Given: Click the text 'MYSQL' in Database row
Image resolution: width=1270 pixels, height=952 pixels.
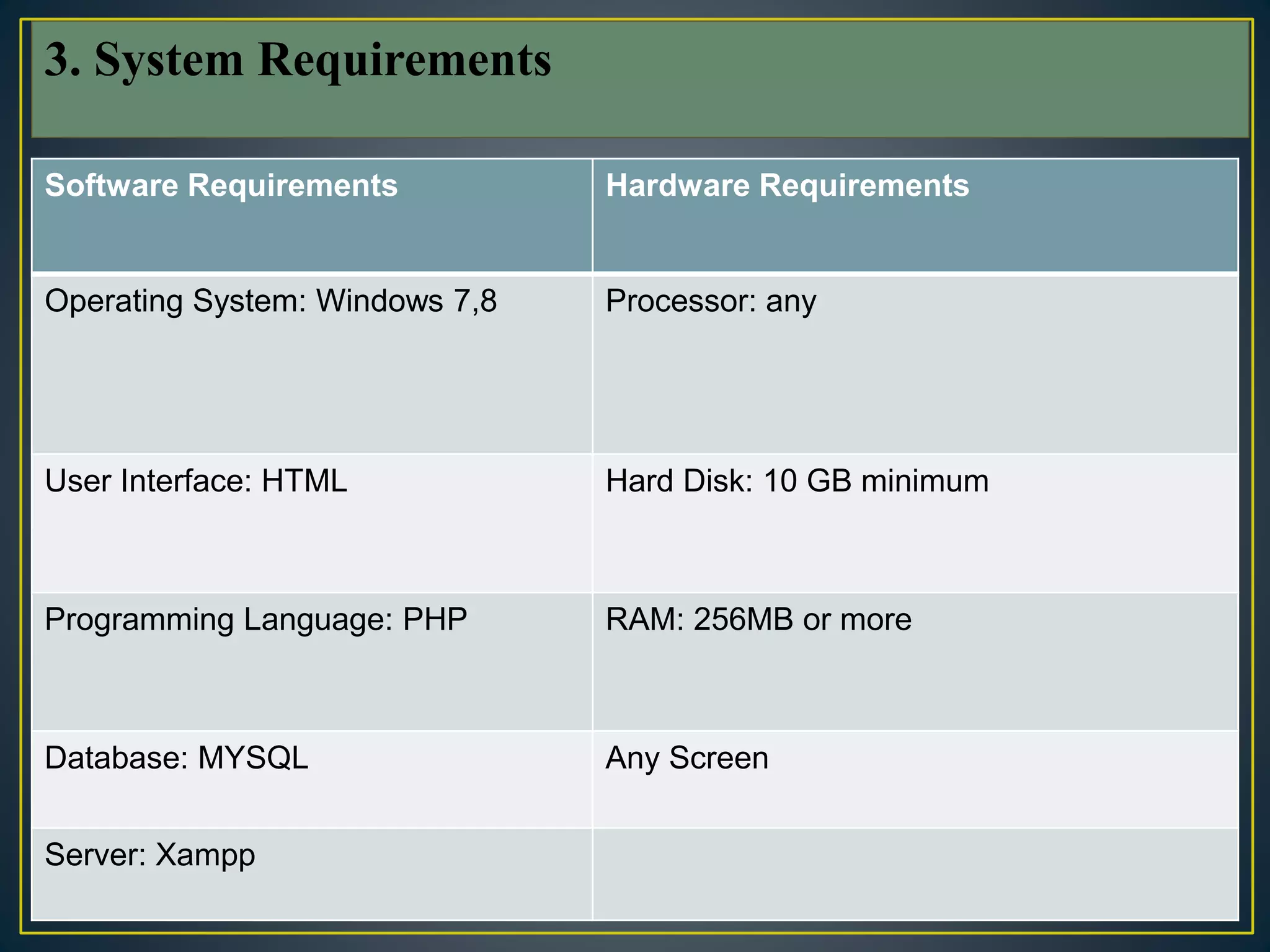Looking at the screenshot, I should click(x=253, y=758).
